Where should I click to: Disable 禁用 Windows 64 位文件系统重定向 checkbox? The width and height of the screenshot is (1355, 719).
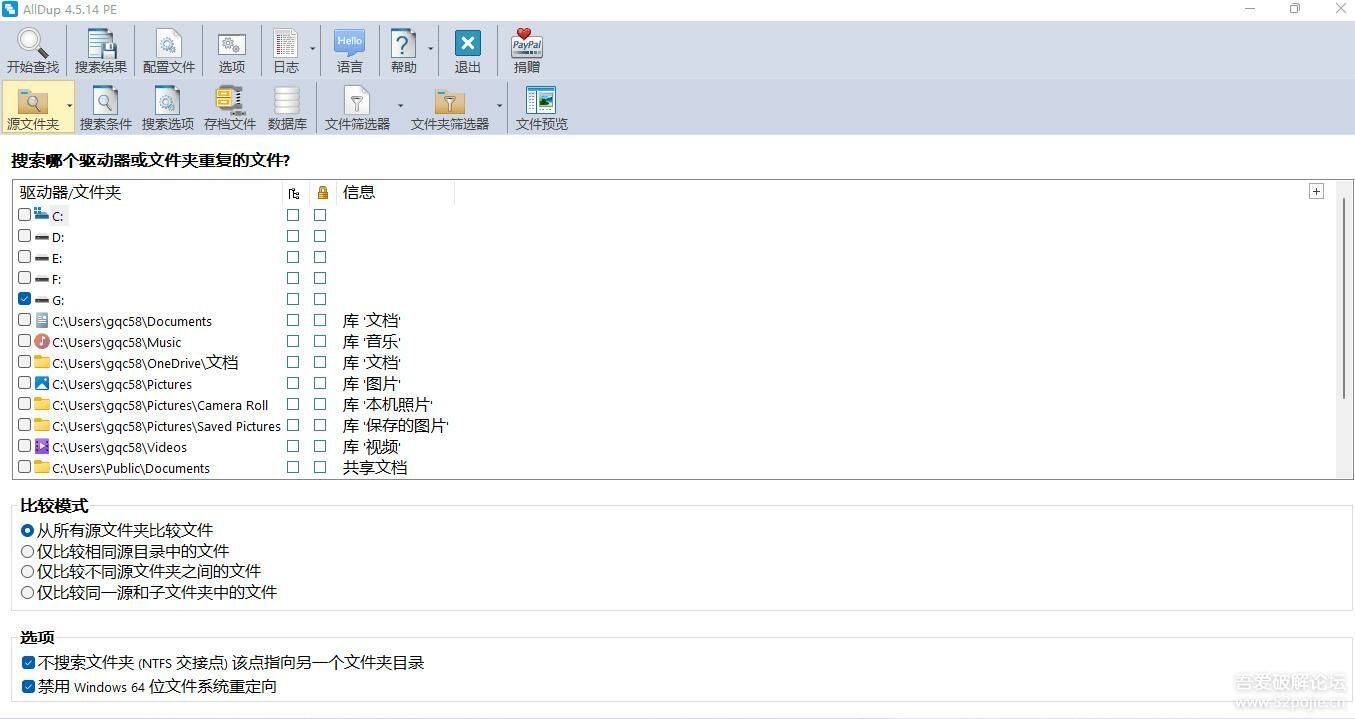click(29, 687)
